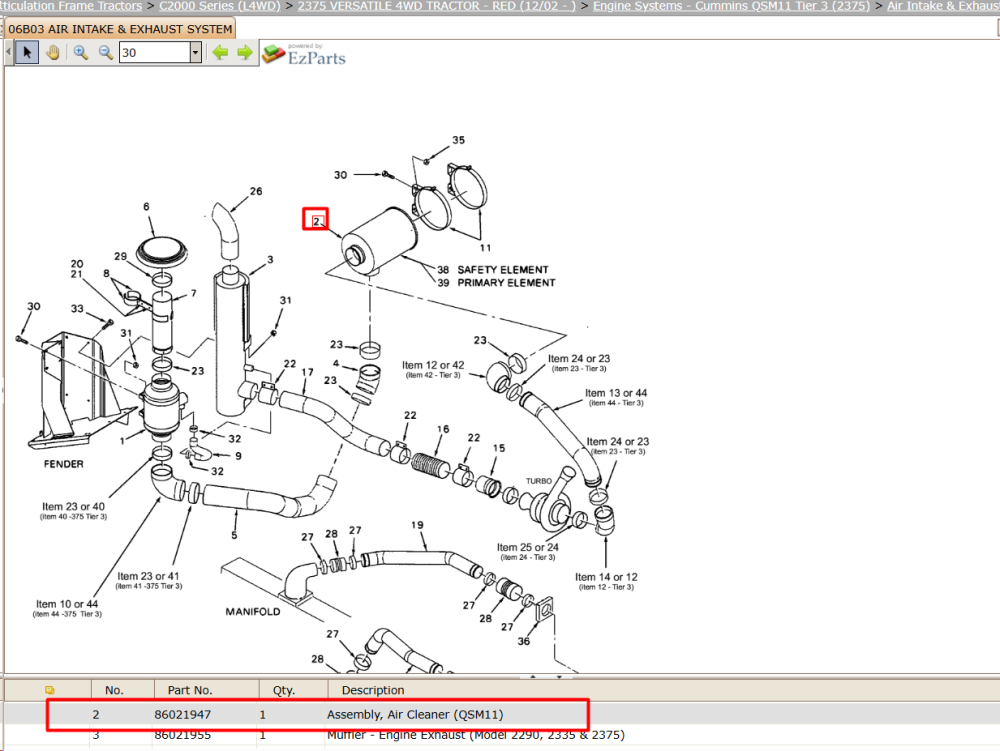
Task: Sort by the Qty. column header
Action: (284, 690)
